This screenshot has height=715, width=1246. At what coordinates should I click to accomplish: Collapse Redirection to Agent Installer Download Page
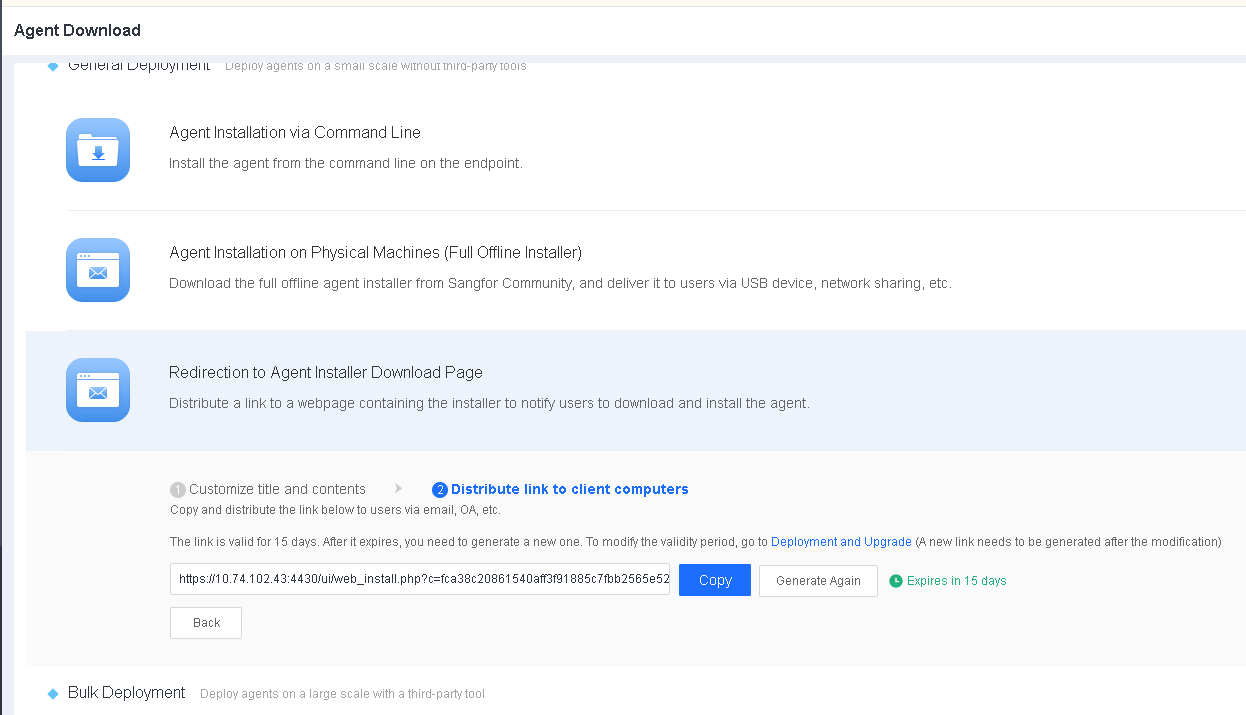pos(325,373)
